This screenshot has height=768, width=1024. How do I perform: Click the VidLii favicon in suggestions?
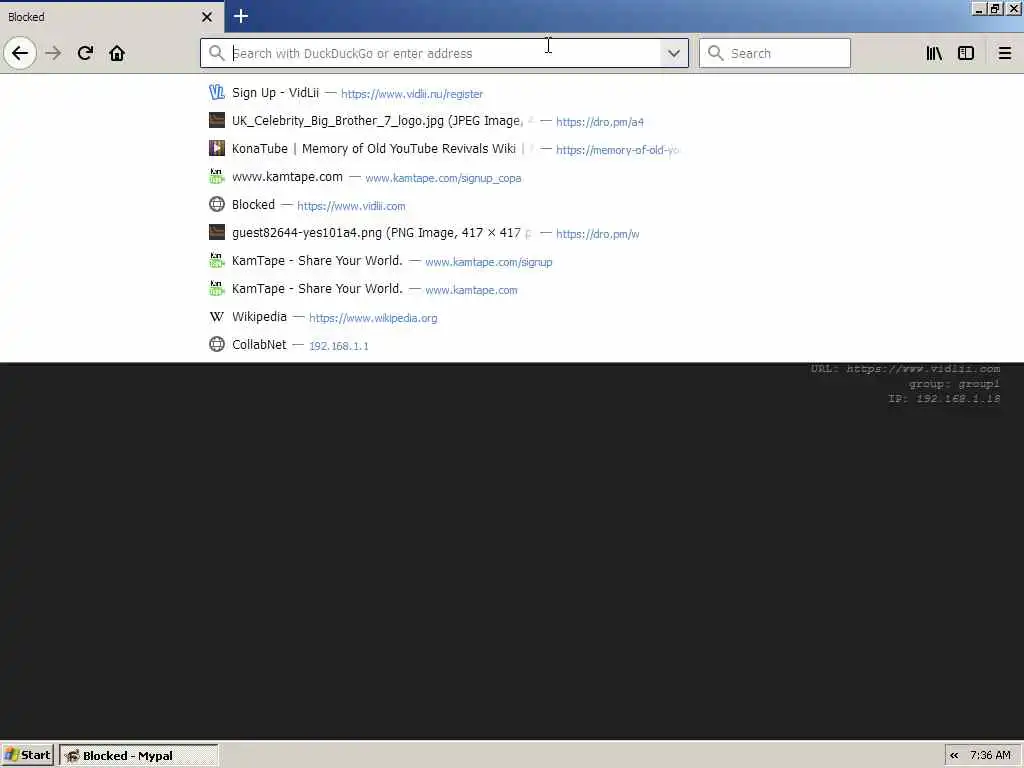(217, 93)
